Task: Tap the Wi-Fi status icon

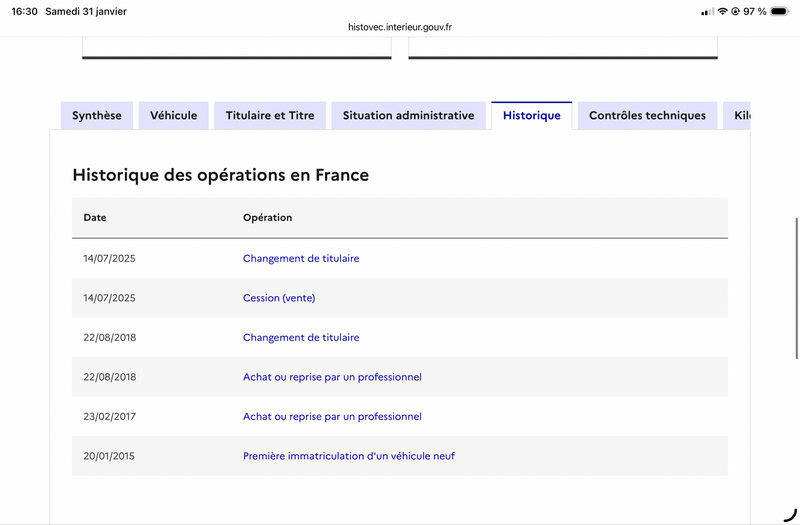Action: pyautogui.click(x=722, y=11)
